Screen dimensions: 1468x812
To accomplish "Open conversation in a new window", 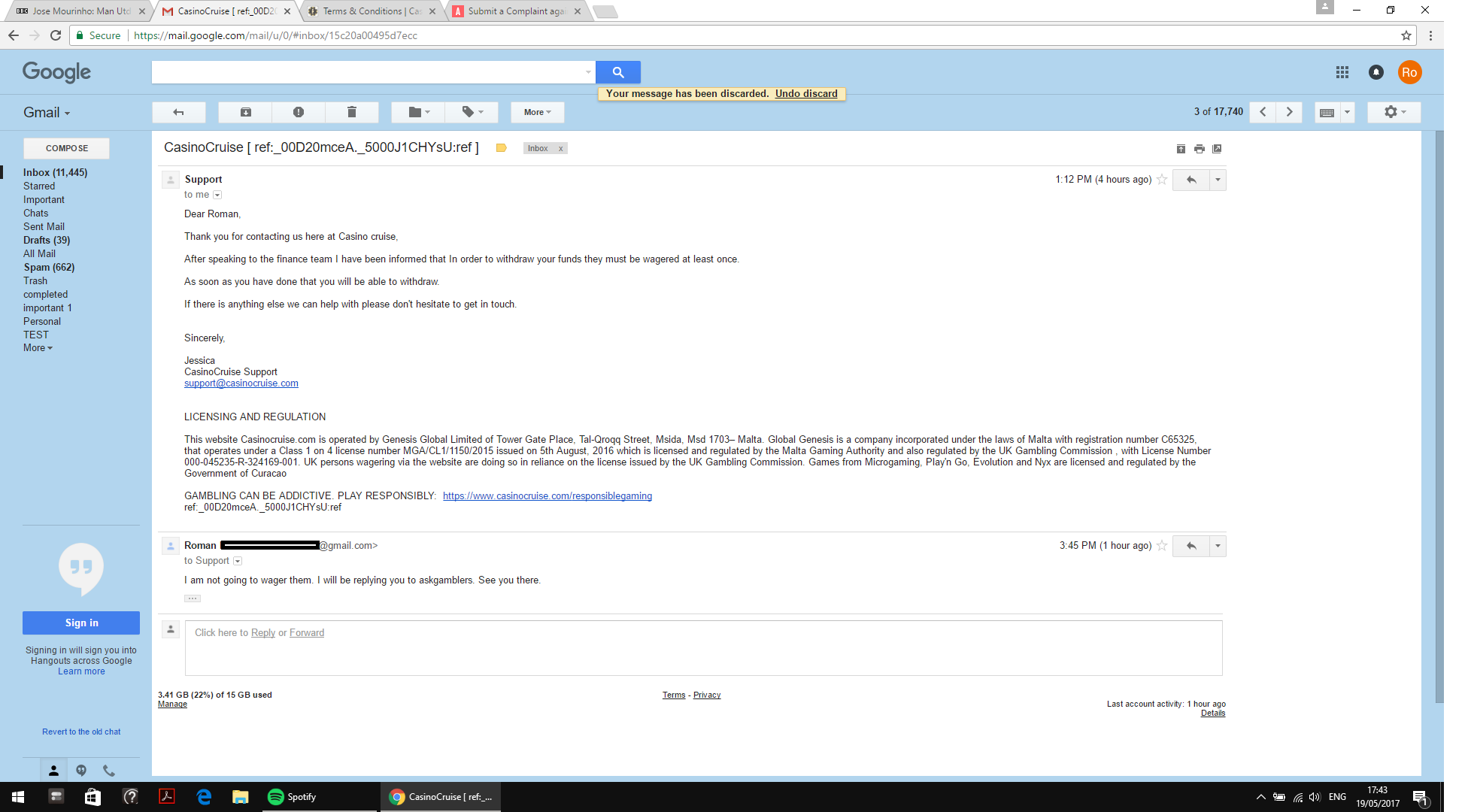I will tap(1217, 149).
